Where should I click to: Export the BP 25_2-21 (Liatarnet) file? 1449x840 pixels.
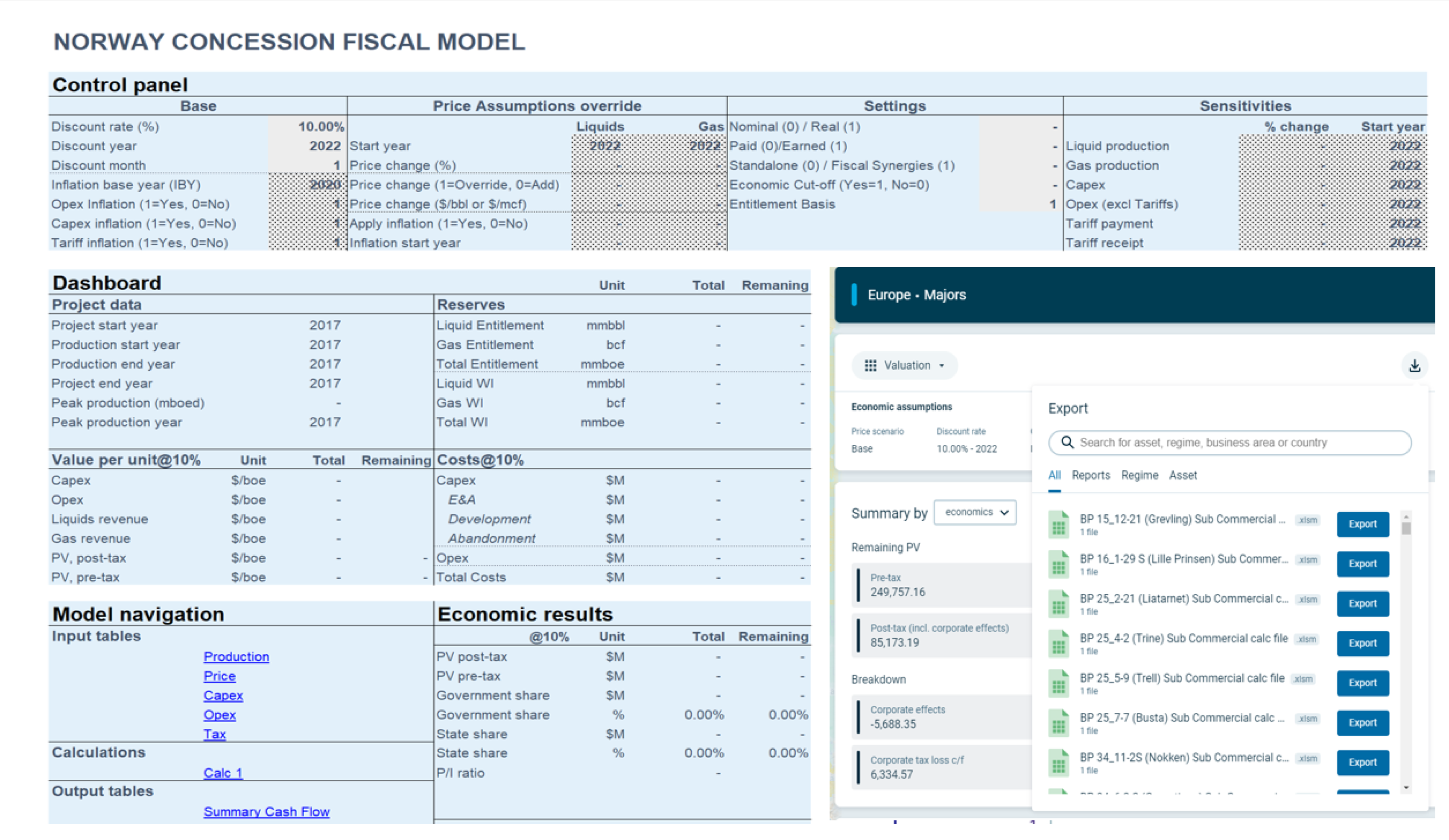click(1362, 604)
